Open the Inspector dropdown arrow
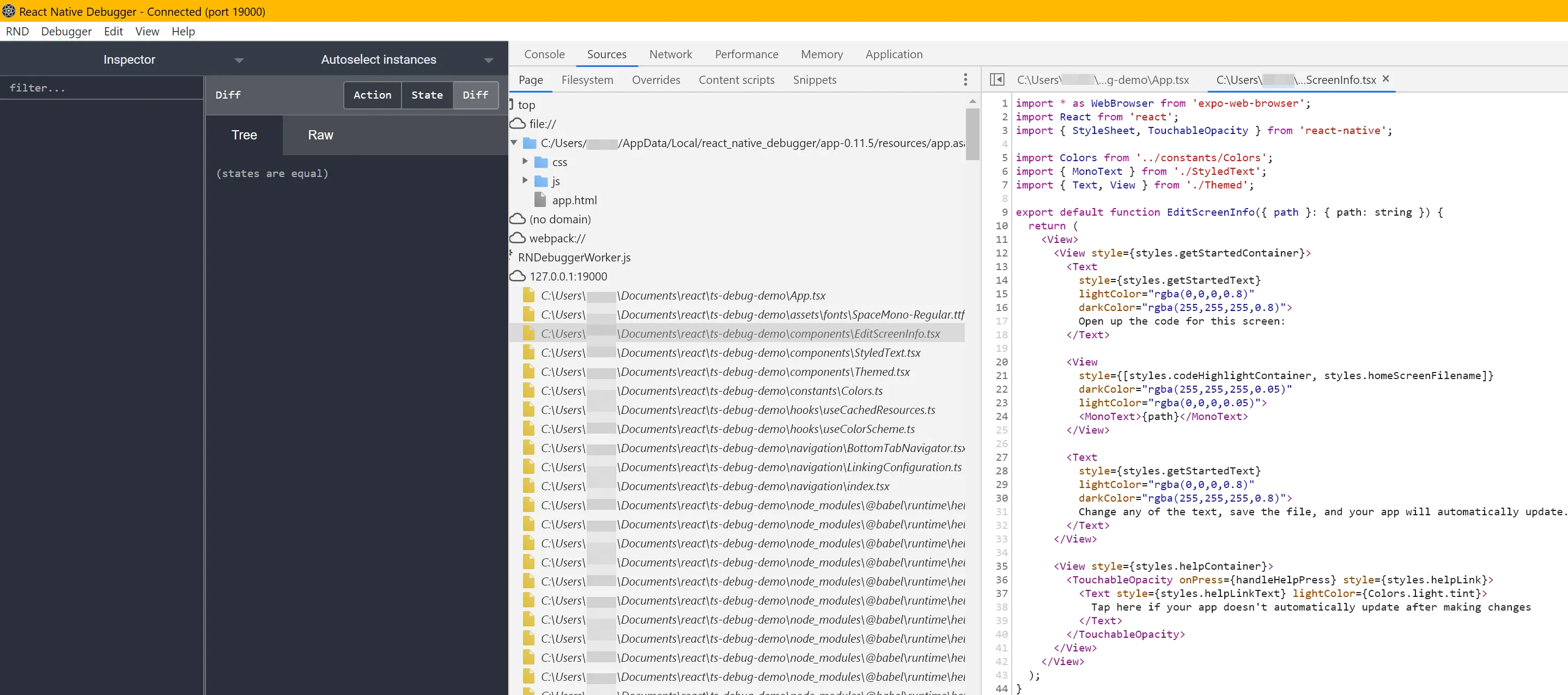The image size is (1568, 695). (239, 60)
